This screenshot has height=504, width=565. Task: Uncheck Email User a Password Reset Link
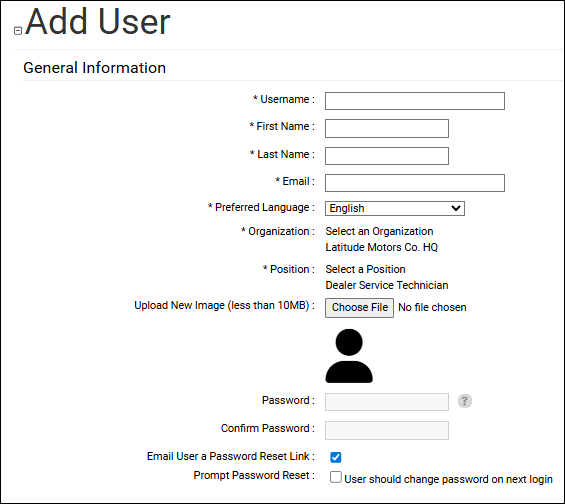click(335, 457)
